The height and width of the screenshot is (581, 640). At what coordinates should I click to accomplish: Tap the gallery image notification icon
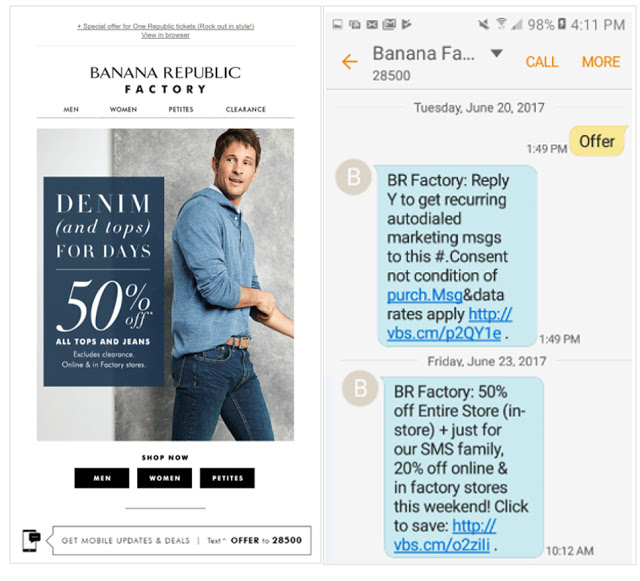389,24
